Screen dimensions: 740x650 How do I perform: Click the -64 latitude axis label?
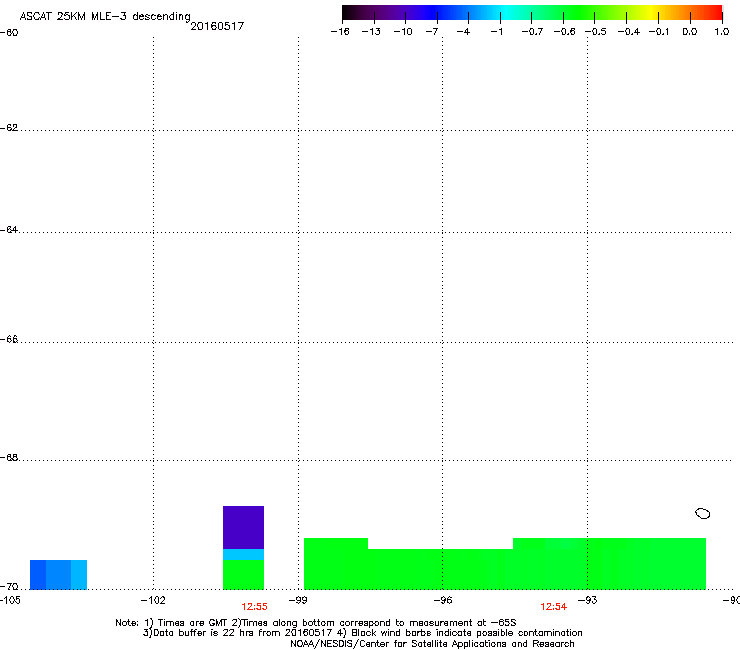pos(9,230)
